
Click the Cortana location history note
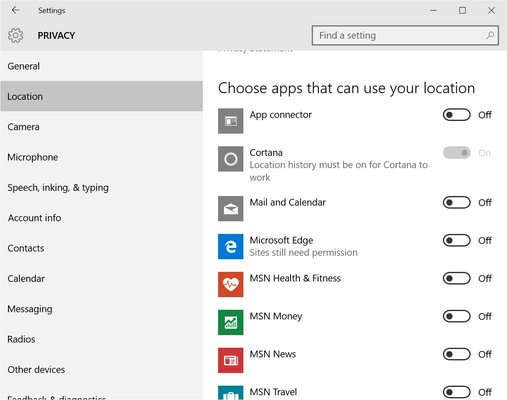coord(338,171)
